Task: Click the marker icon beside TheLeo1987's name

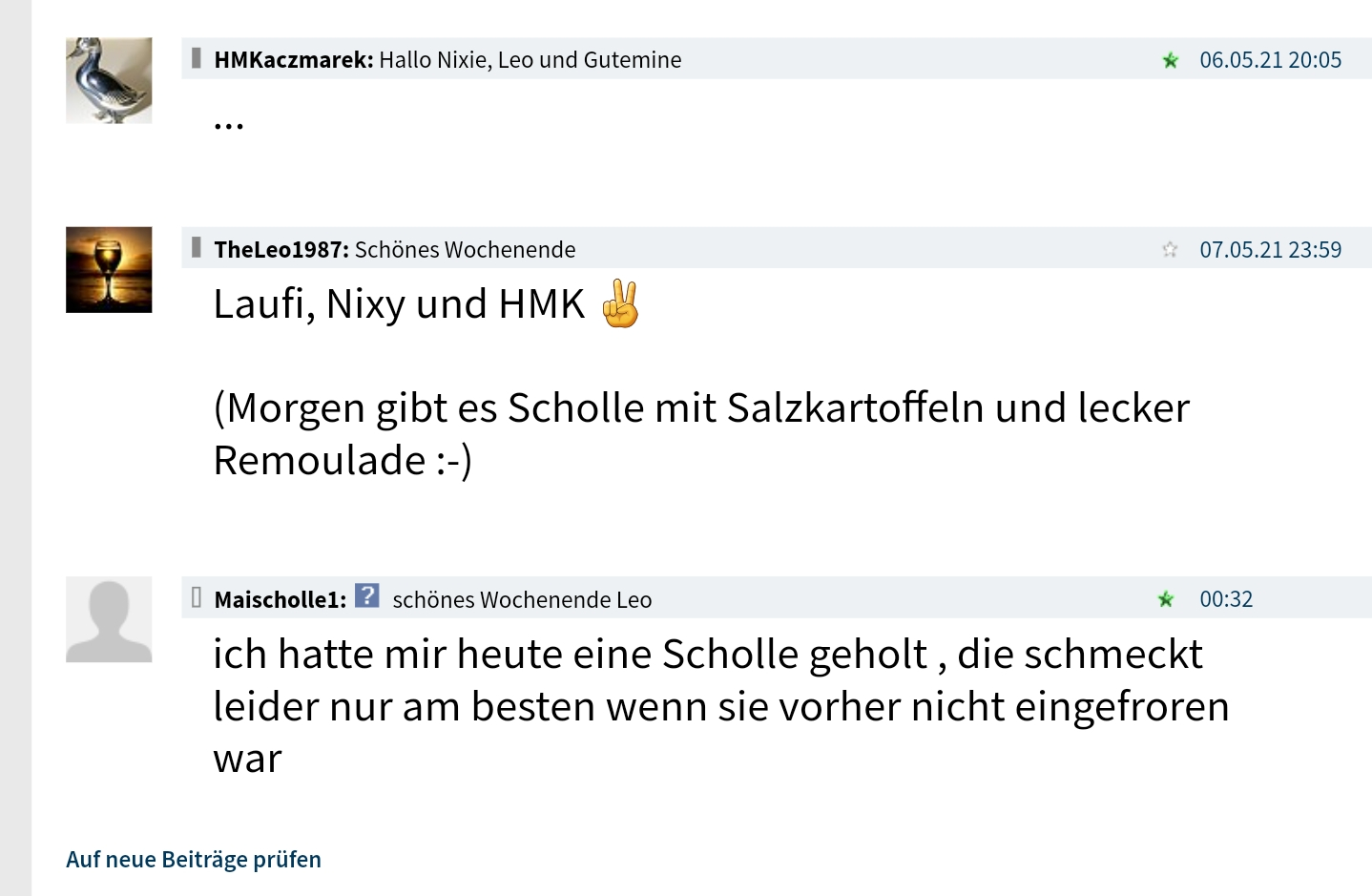Action: point(197,248)
